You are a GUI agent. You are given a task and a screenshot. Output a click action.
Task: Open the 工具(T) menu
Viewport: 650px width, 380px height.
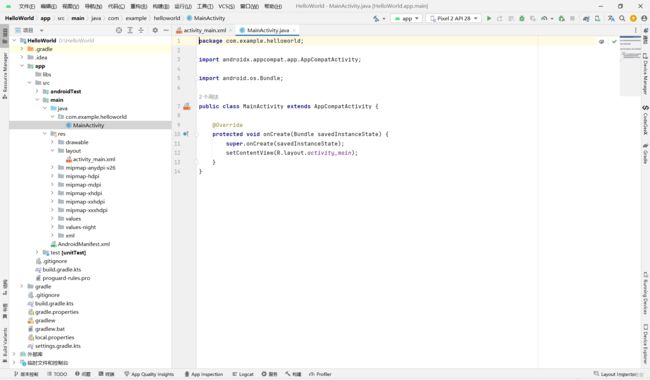click(205, 6)
